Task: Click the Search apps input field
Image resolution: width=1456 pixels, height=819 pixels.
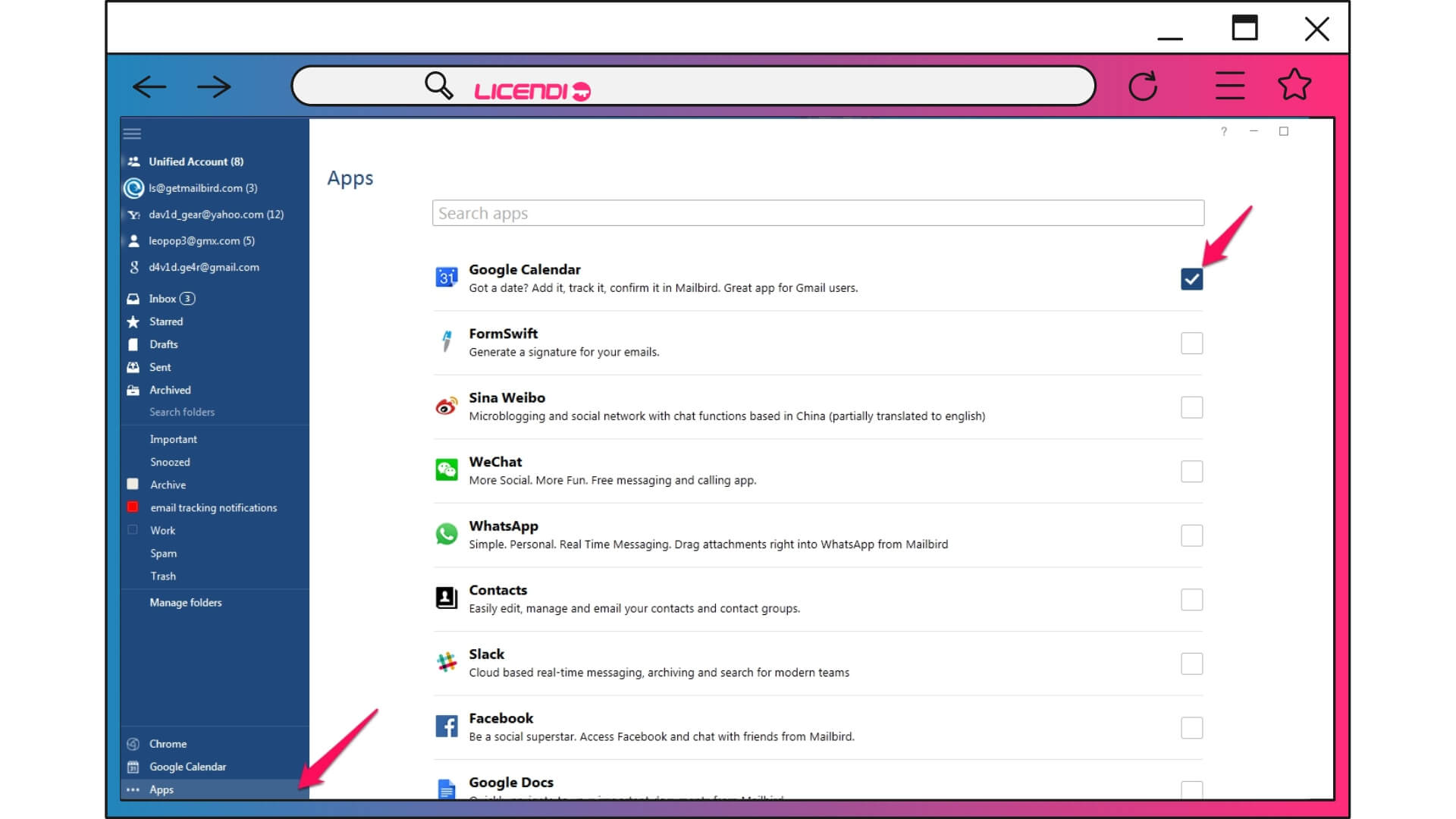Action: pos(817,212)
